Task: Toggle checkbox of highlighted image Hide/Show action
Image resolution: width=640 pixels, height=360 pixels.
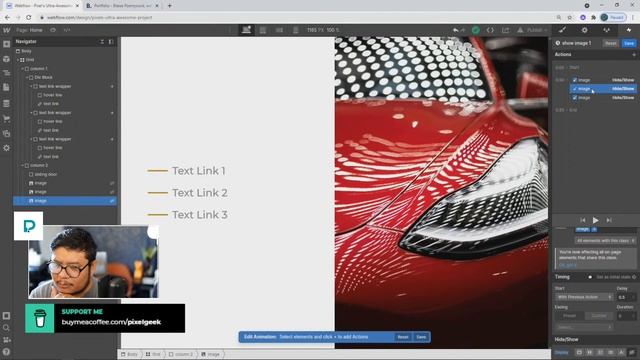Action: pyautogui.click(x=575, y=89)
